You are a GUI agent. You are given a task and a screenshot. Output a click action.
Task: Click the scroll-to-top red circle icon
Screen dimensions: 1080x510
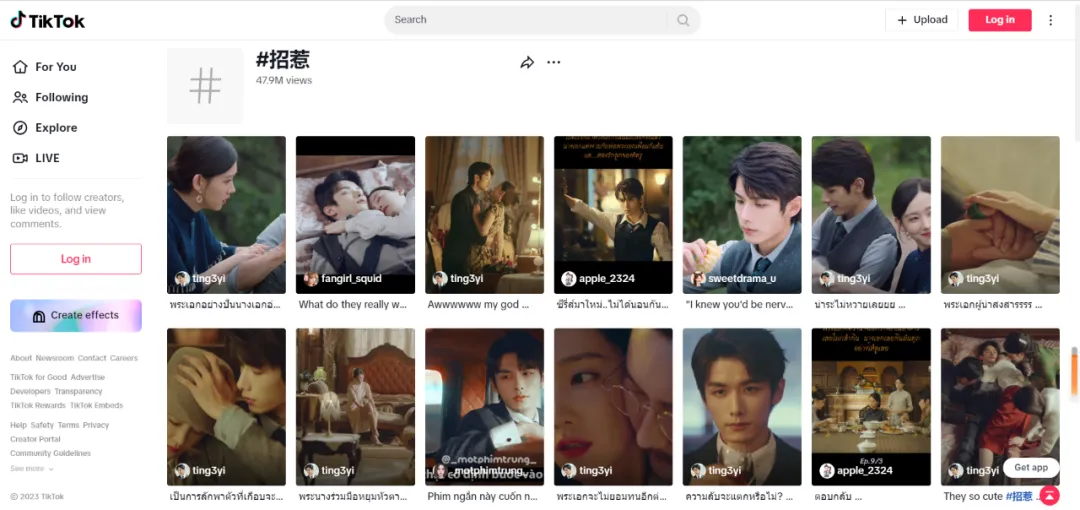pos(1050,496)
